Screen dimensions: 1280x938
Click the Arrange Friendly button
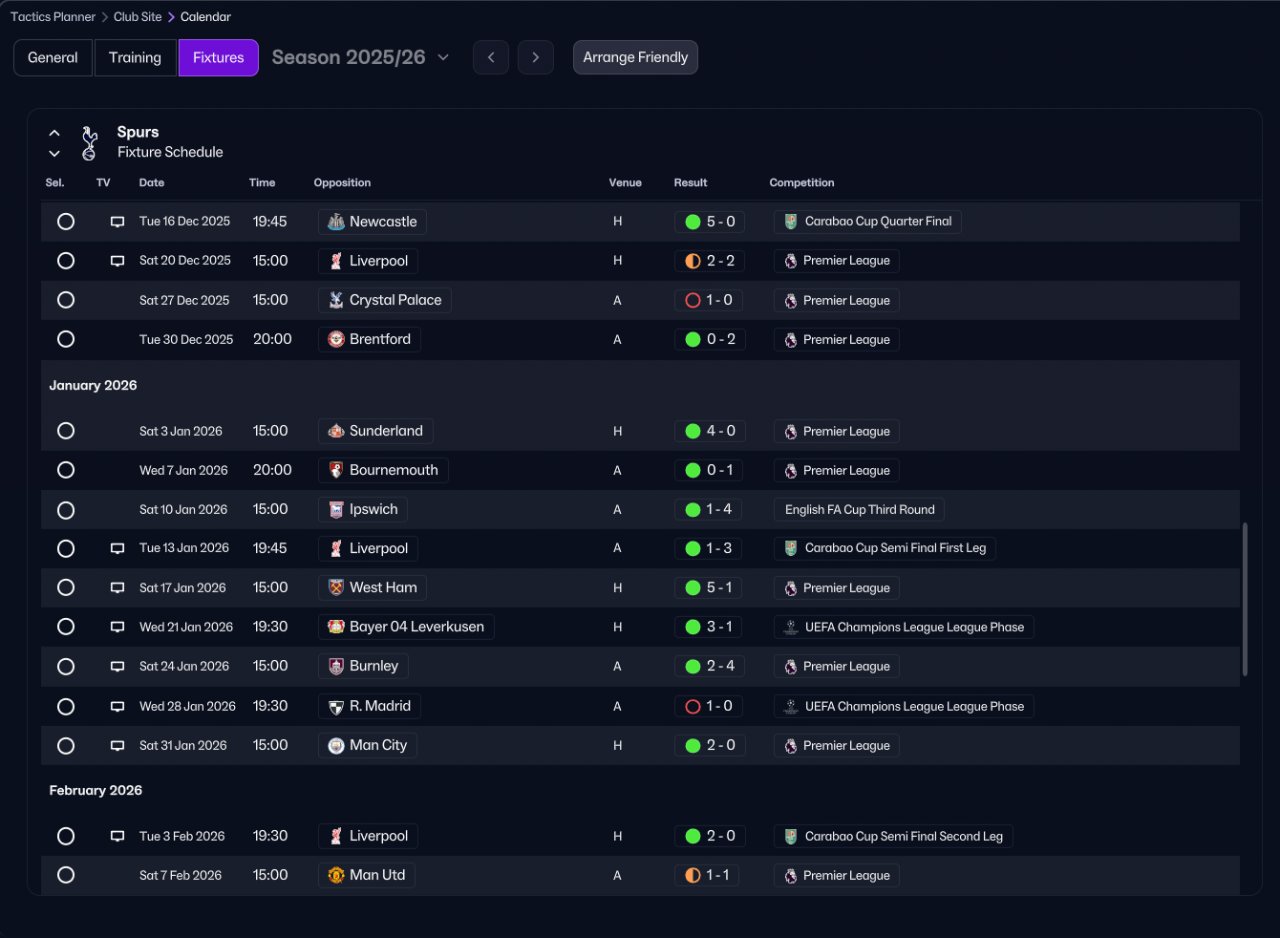(635, 57)
